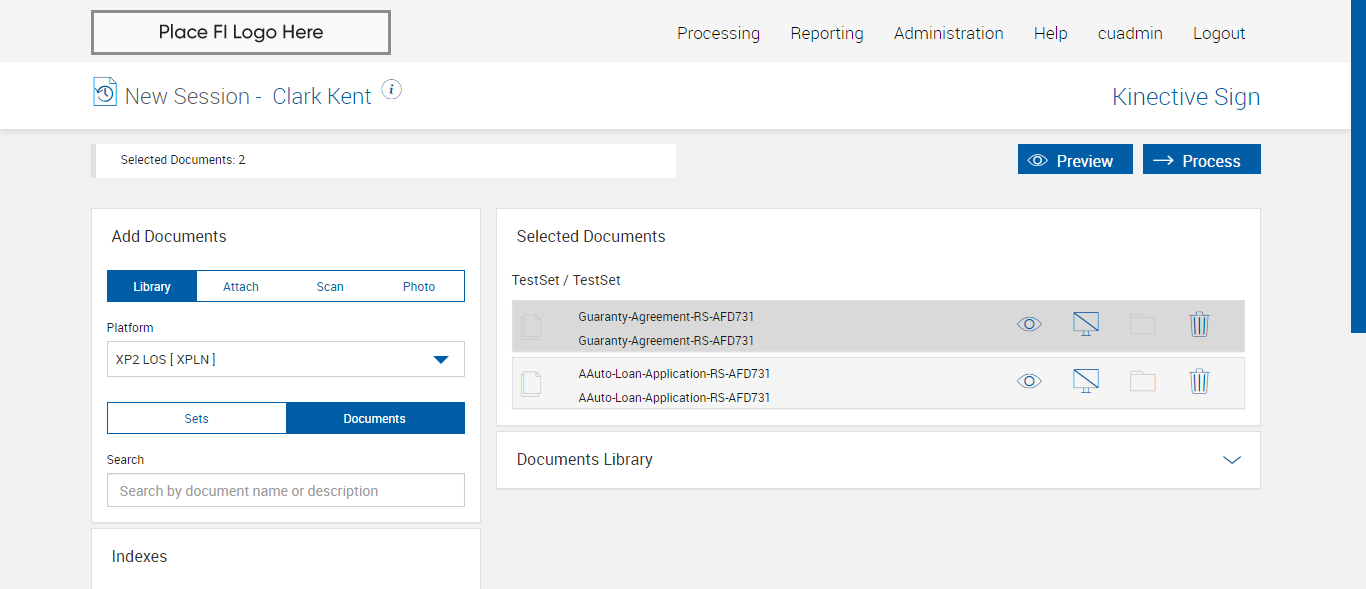Click the monitor icon for AAuto-Loan-Application
Screen dimensions: 1366x589
pyautogui.click(x=1085, y=381)
